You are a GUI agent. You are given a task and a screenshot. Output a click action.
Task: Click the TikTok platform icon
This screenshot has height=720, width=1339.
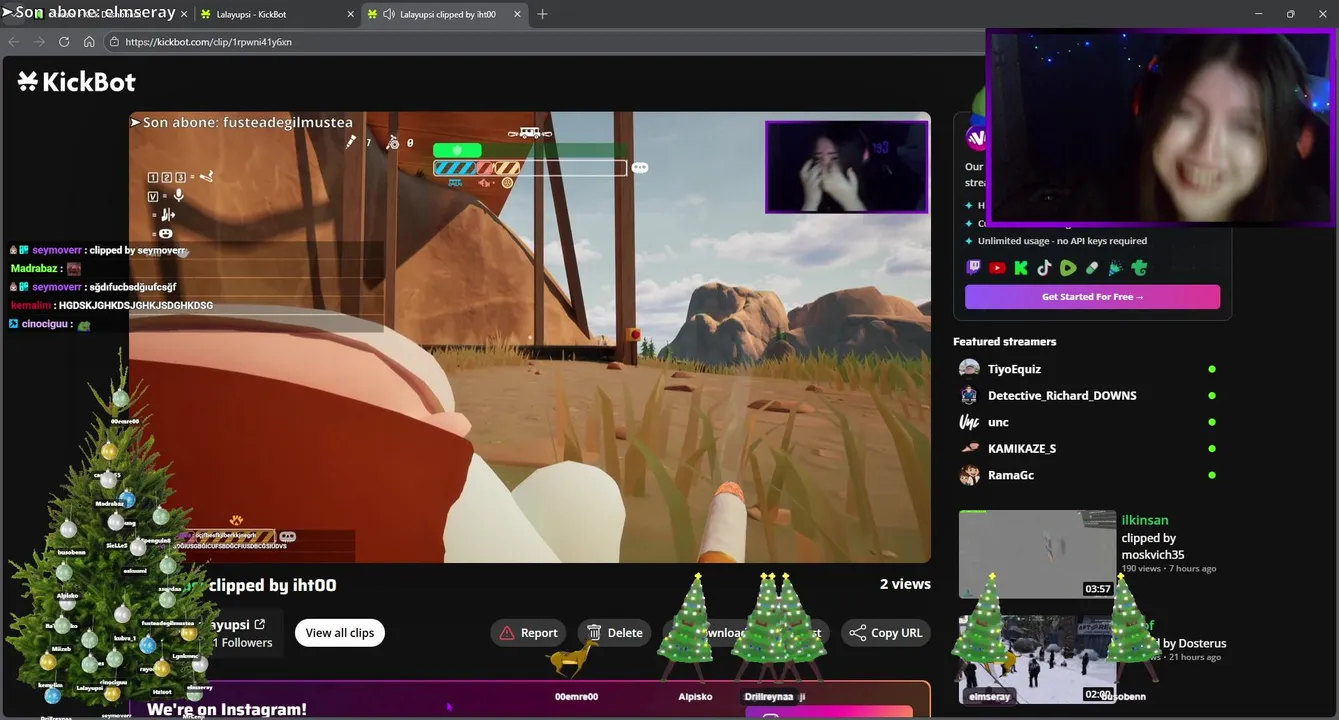pos(1044,268)
